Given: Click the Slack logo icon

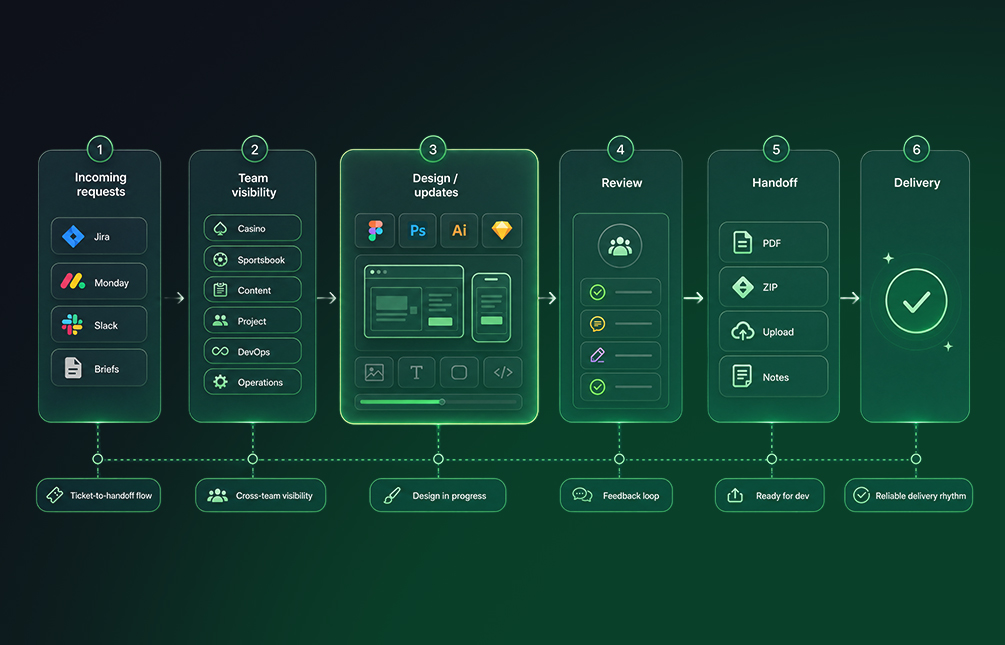Looking at the screenshot, I should pyautogui.click(x=72, y=324).
